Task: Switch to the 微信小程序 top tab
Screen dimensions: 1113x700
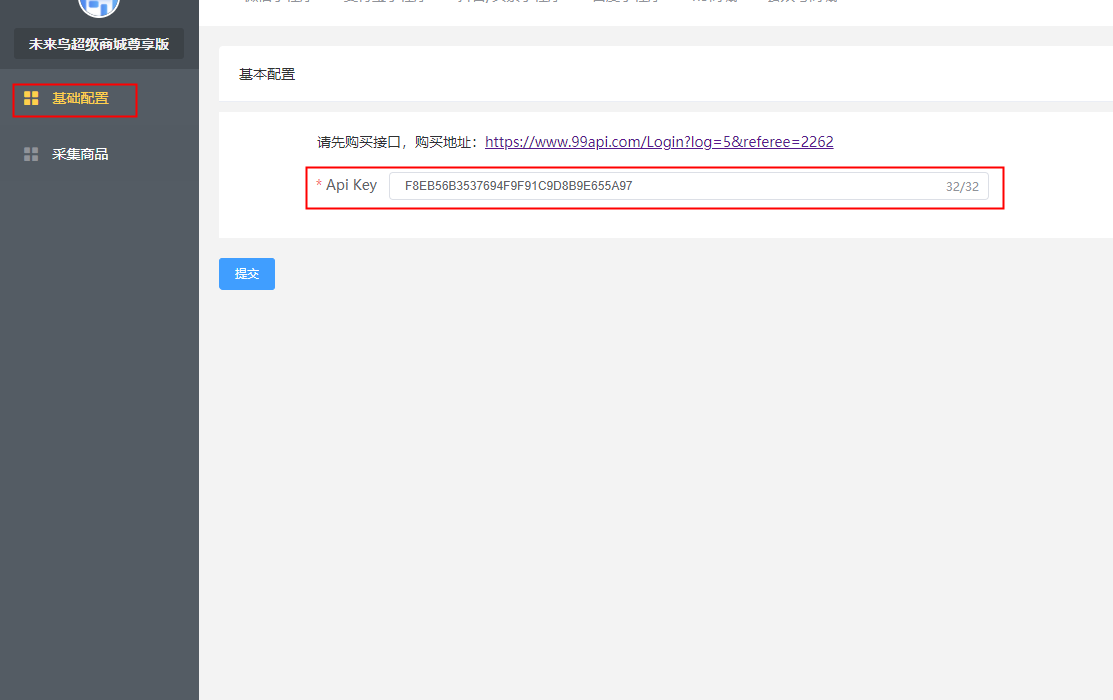Action: click(x=278, y=3)
